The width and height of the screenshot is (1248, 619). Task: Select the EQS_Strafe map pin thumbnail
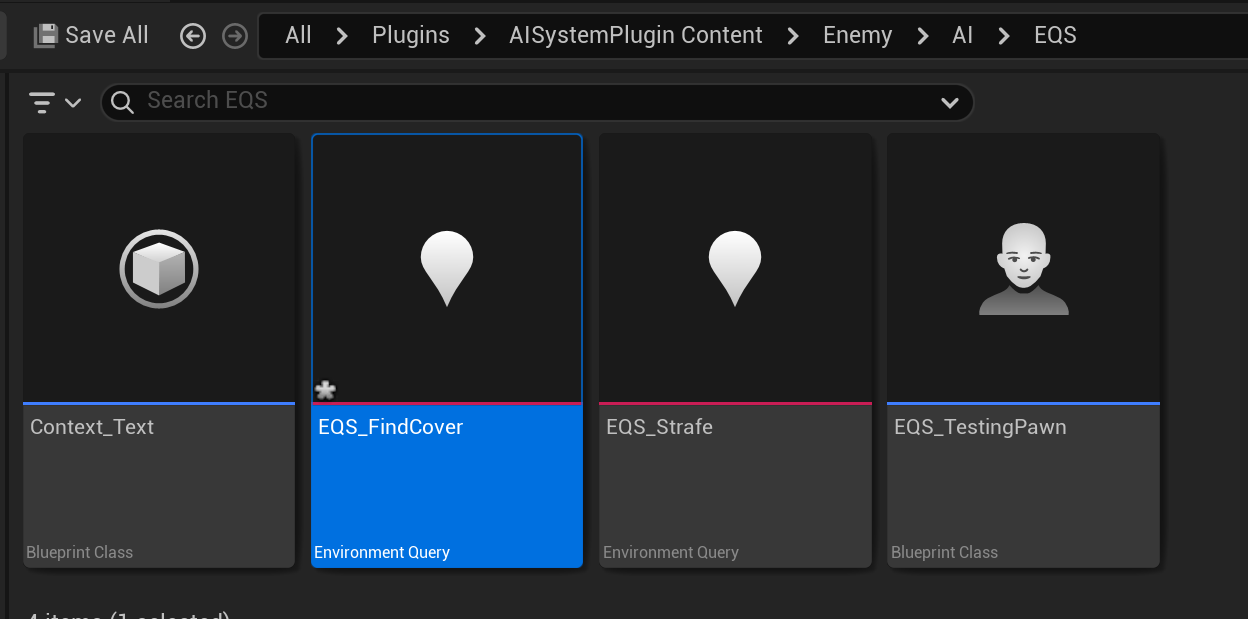coord(735,269)
